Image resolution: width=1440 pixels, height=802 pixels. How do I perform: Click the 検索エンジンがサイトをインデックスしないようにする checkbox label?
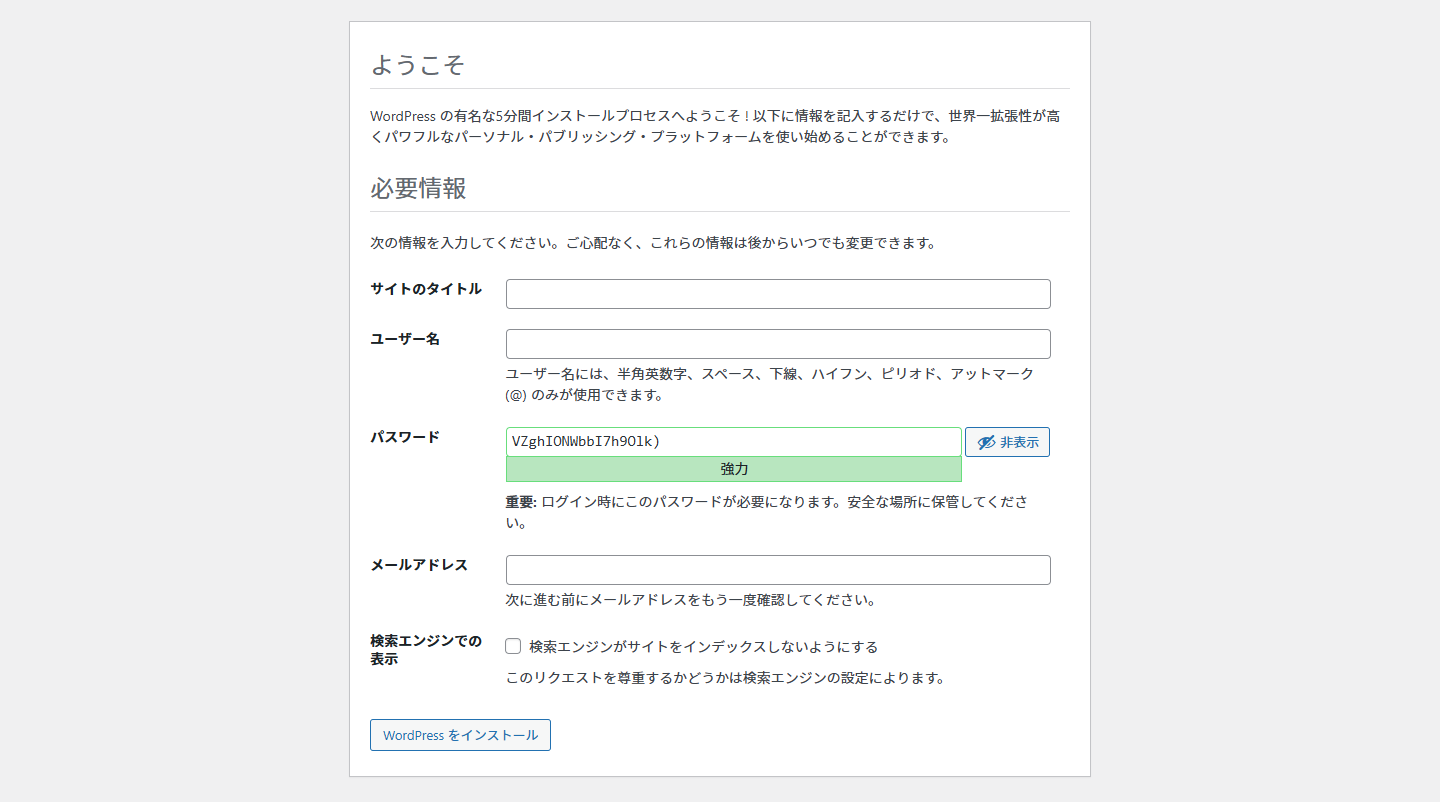point(704,647)
